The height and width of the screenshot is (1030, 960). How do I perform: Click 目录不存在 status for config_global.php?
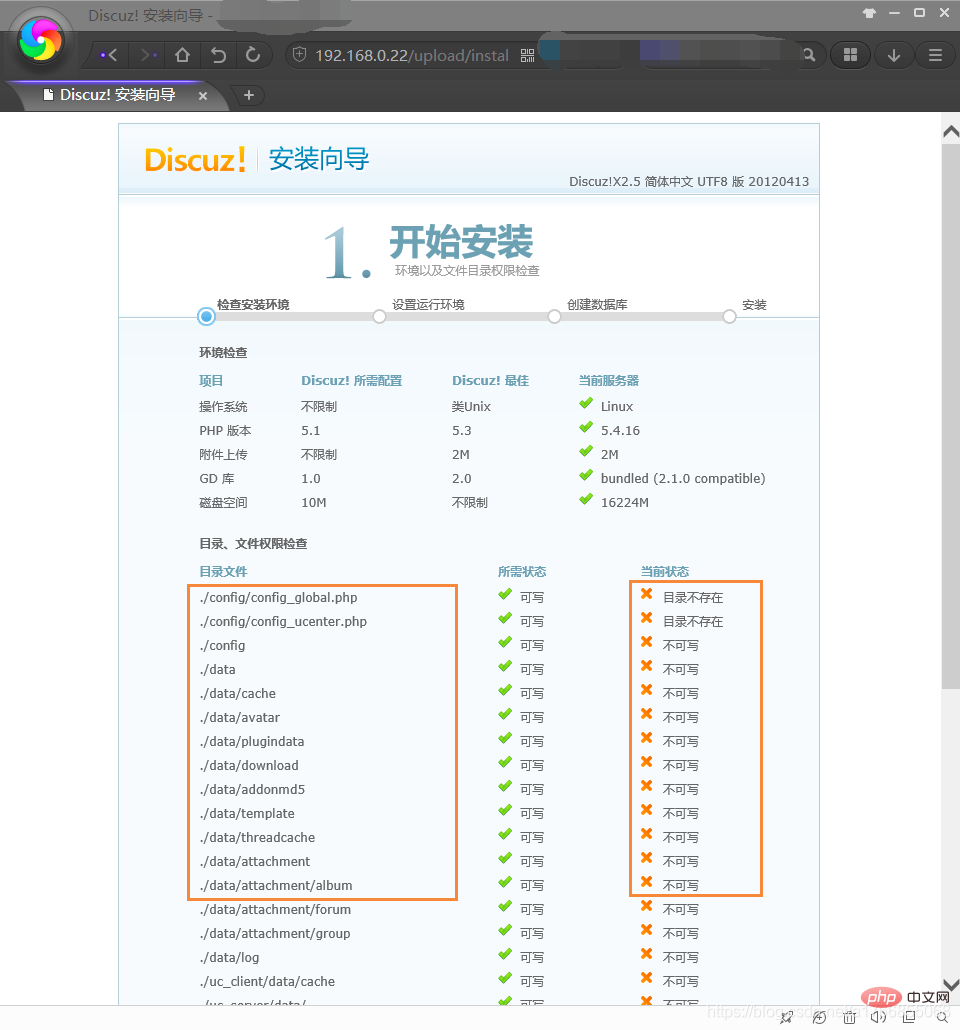(x=693, y=598)
